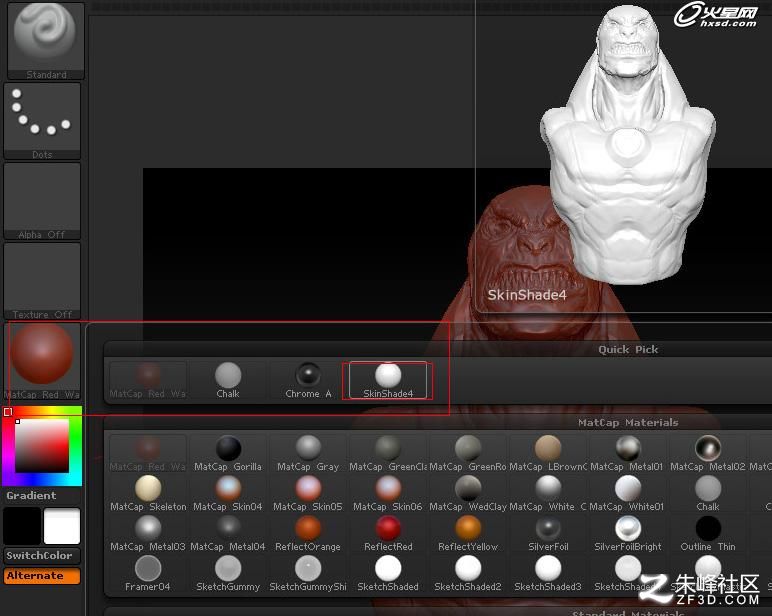This screenshot has width=772, height=616.
Task: Click the SwitchColor button
Action: (x=42, y=555)
